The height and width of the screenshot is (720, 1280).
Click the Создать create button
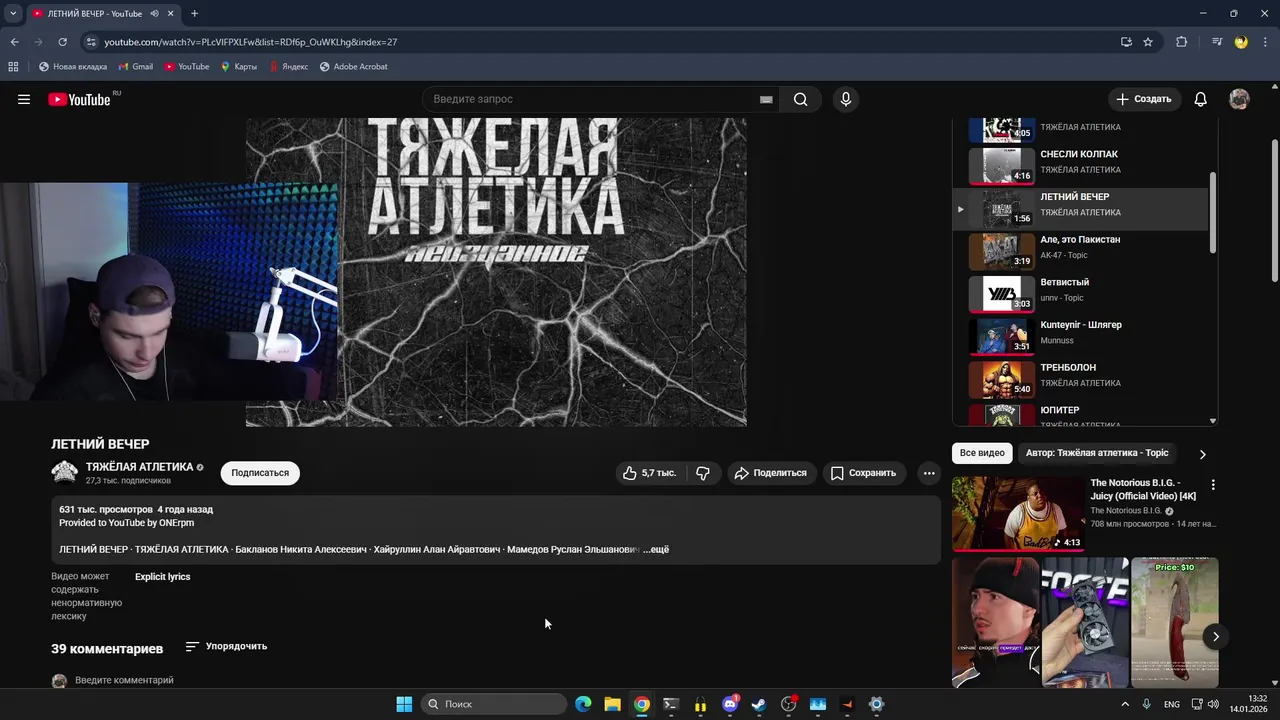point(1144,99)
